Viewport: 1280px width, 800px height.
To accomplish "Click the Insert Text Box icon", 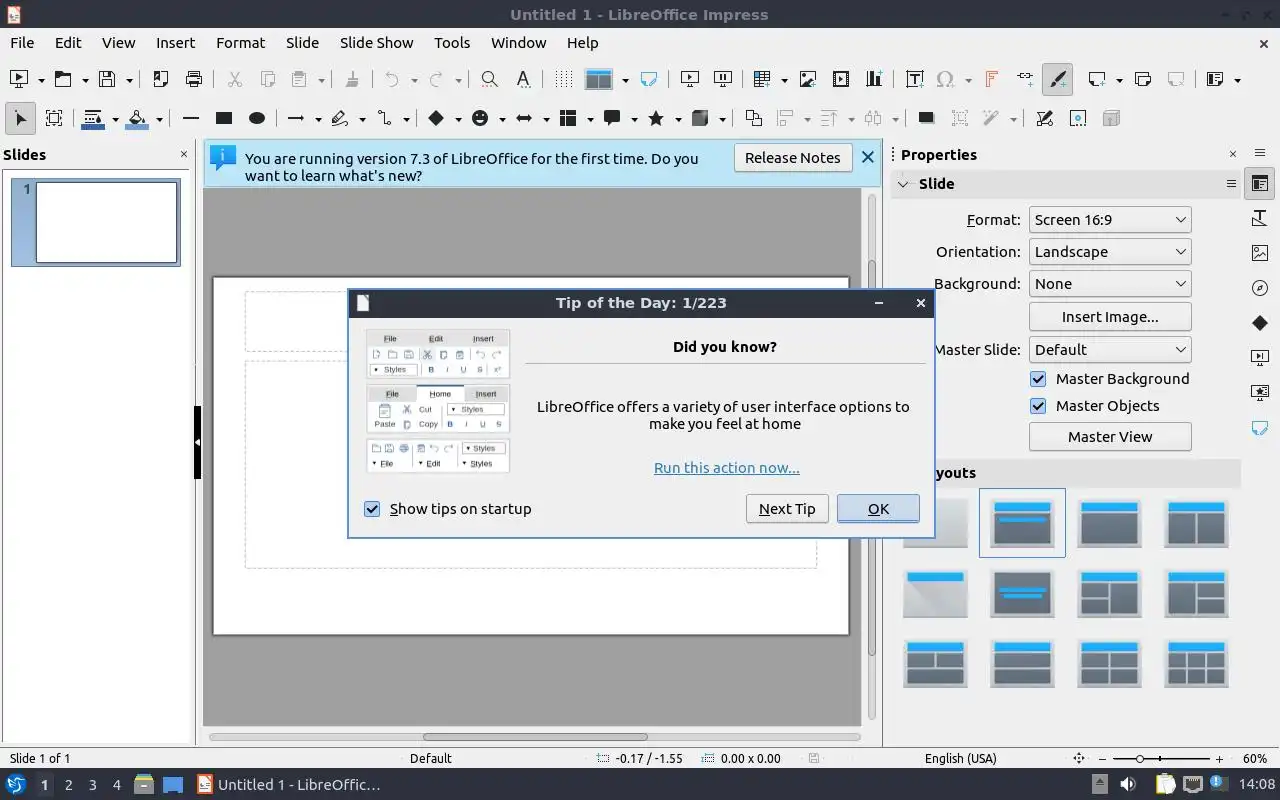I will [914, 79].
